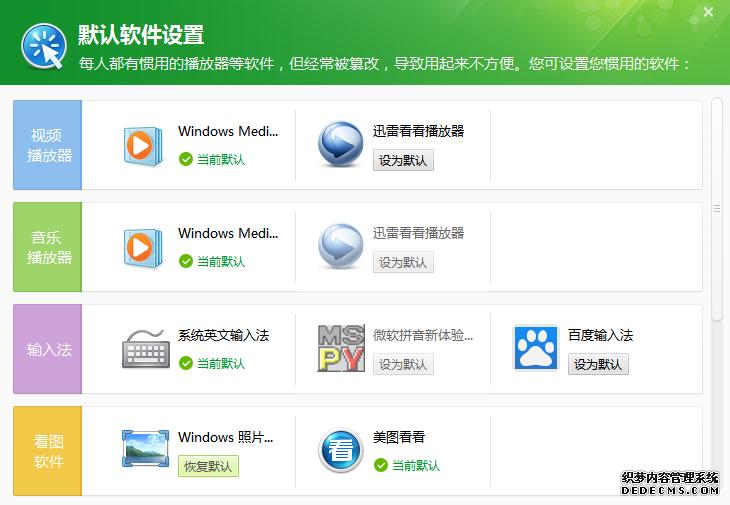Click 恢复默认 under Windows photo viewer
The image size is (730, 505).
tap(208, 466)
